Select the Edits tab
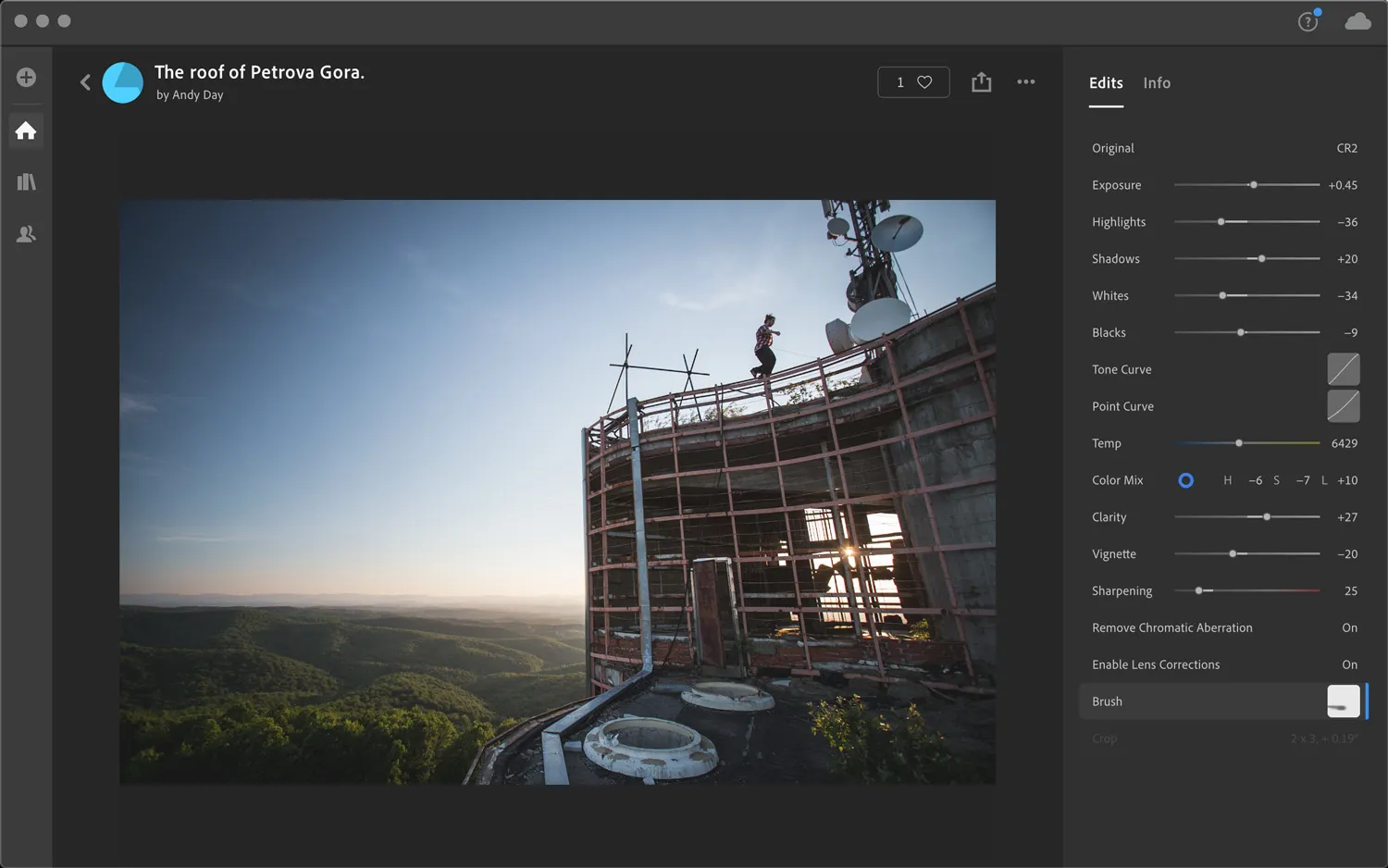 (x=1106, y=83)
